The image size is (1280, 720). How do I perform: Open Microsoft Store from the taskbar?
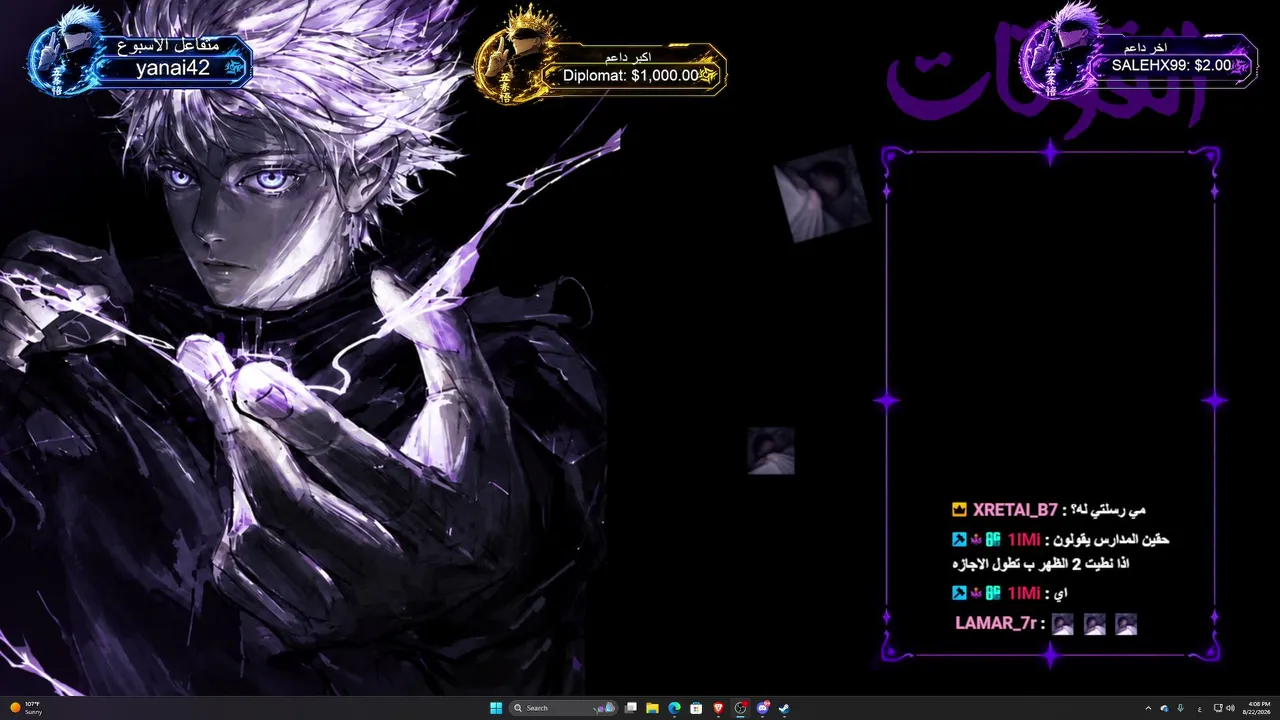[696, 708]
